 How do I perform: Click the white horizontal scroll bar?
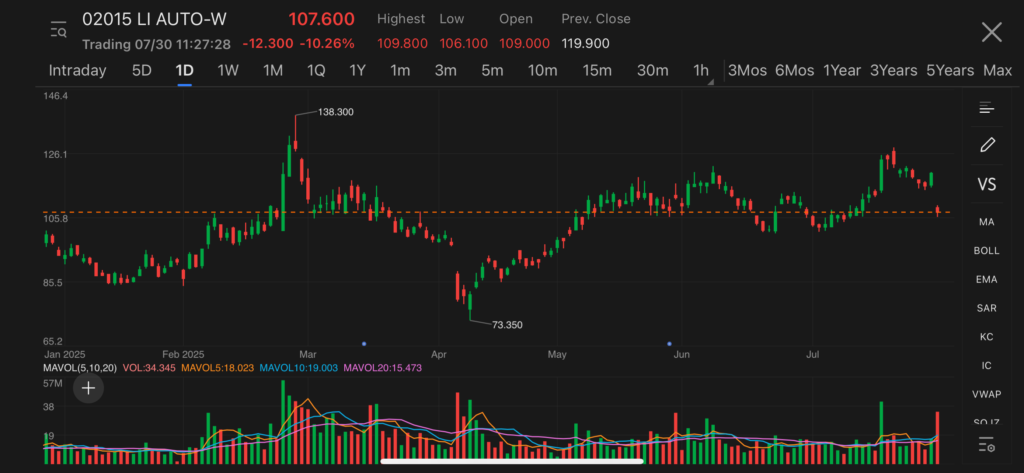pos(511,462)
